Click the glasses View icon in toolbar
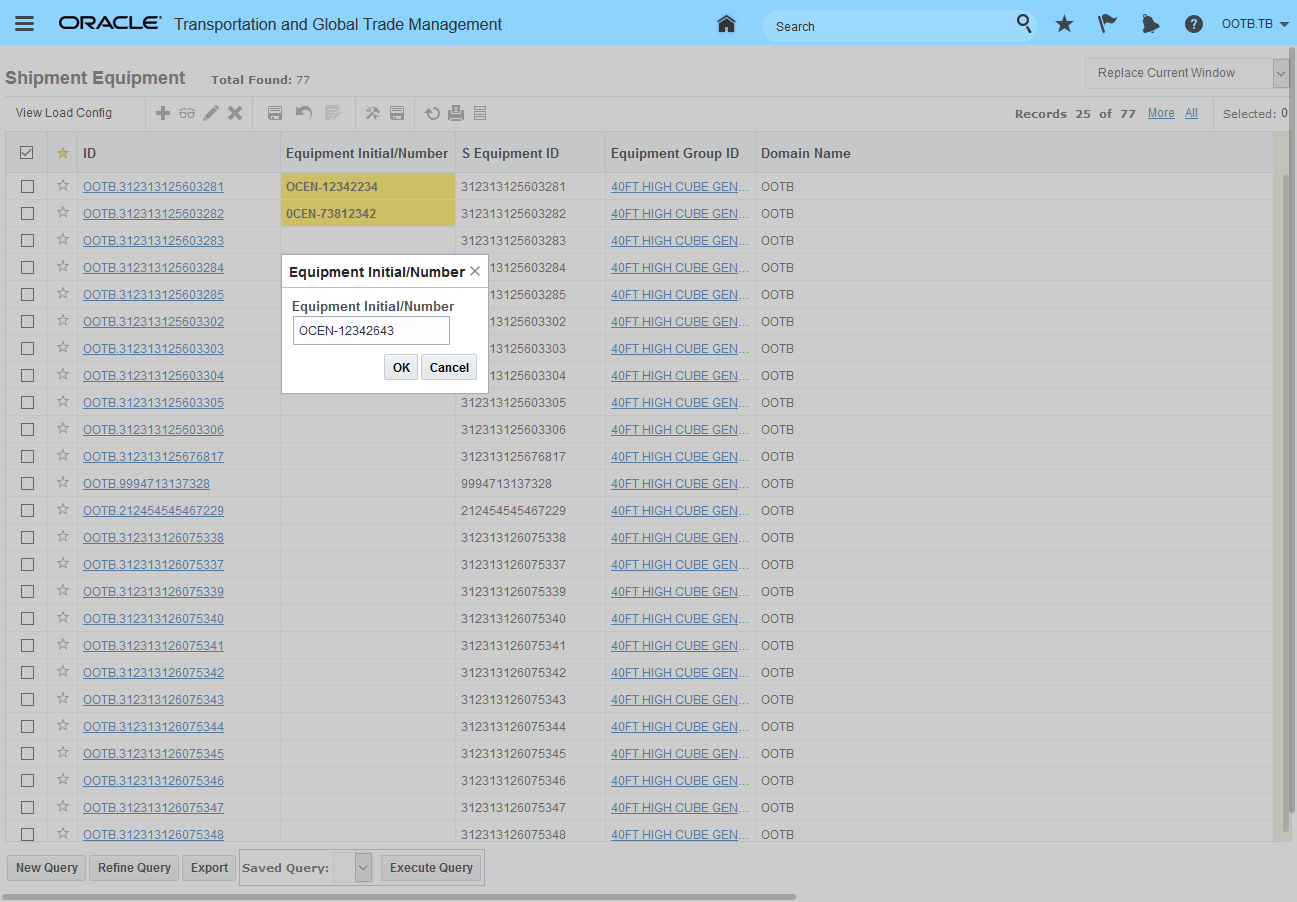 point(187,113)
